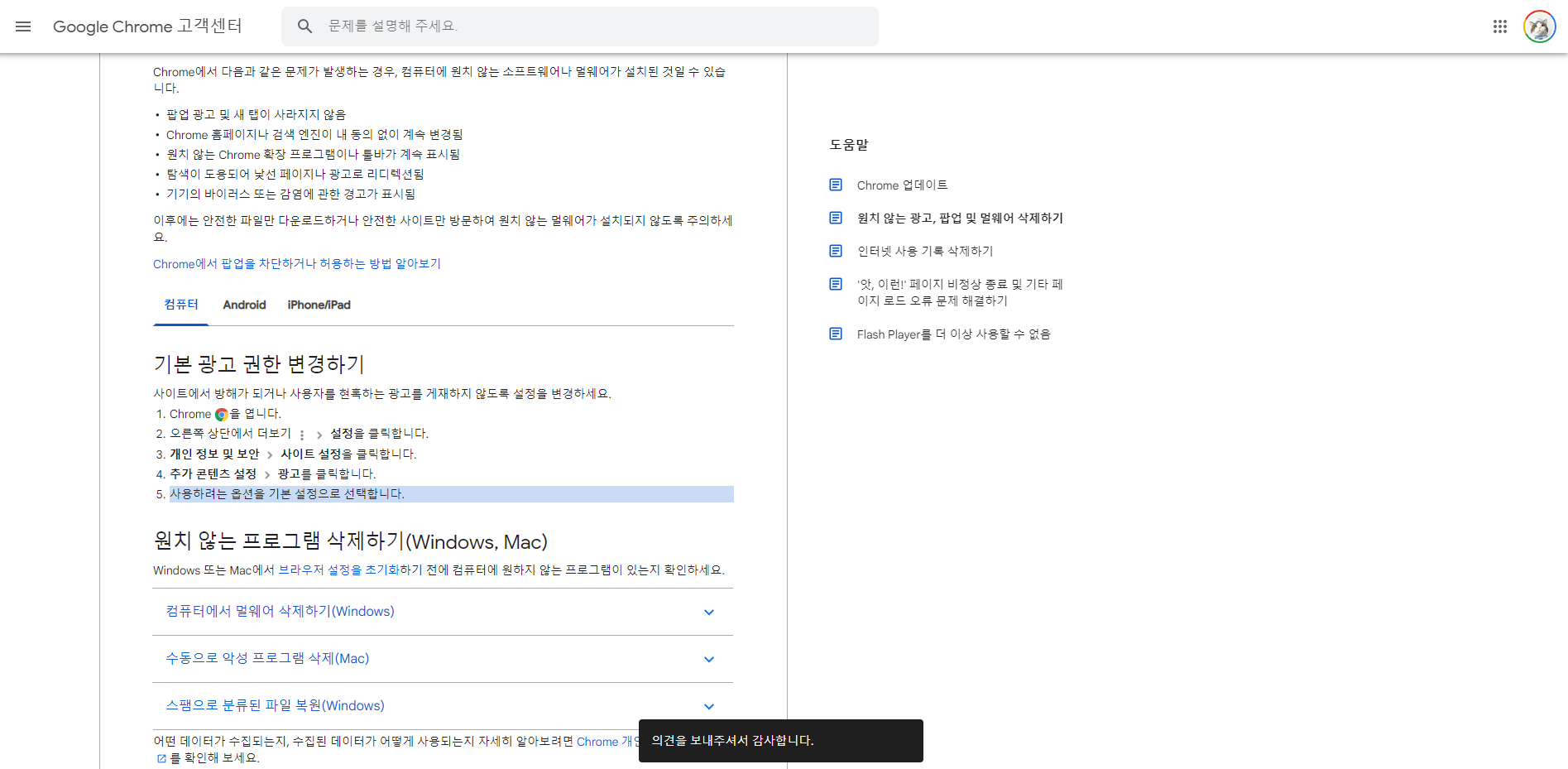This screenshot has height=769, width=1568.
Task: Switch to the iPhone/iPad tab
Action: [319, 305]
